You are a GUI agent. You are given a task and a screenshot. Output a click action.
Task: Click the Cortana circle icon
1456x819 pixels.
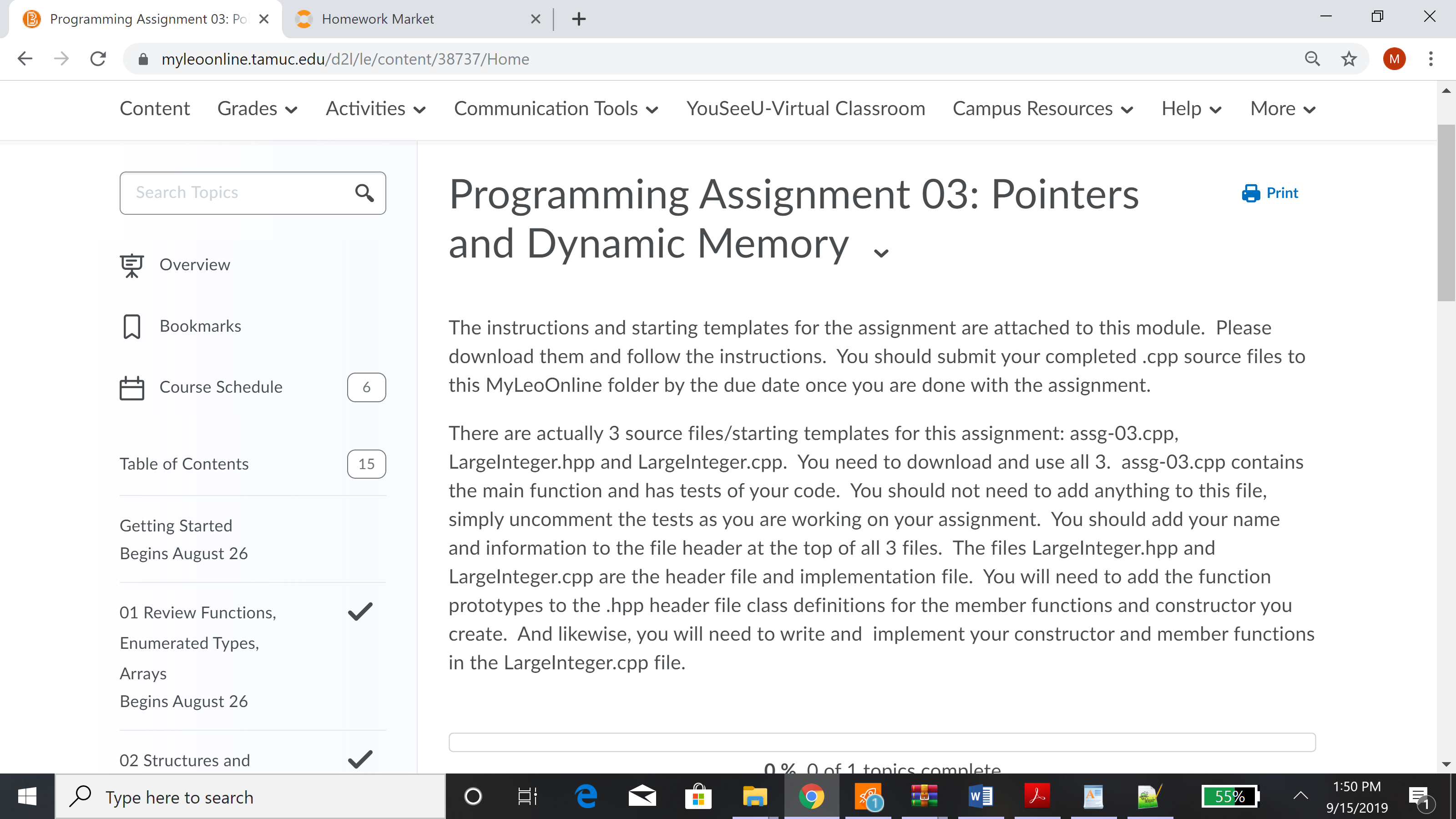click(473, 797)
